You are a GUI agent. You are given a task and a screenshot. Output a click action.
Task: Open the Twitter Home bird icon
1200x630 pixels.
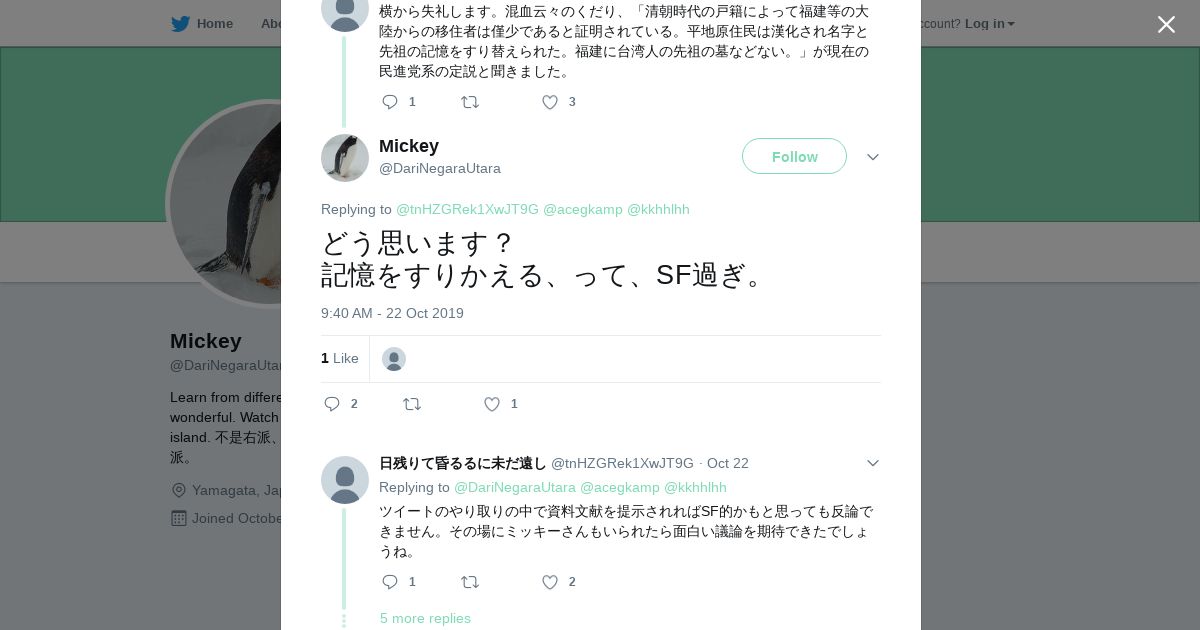[x=181, y=24]
